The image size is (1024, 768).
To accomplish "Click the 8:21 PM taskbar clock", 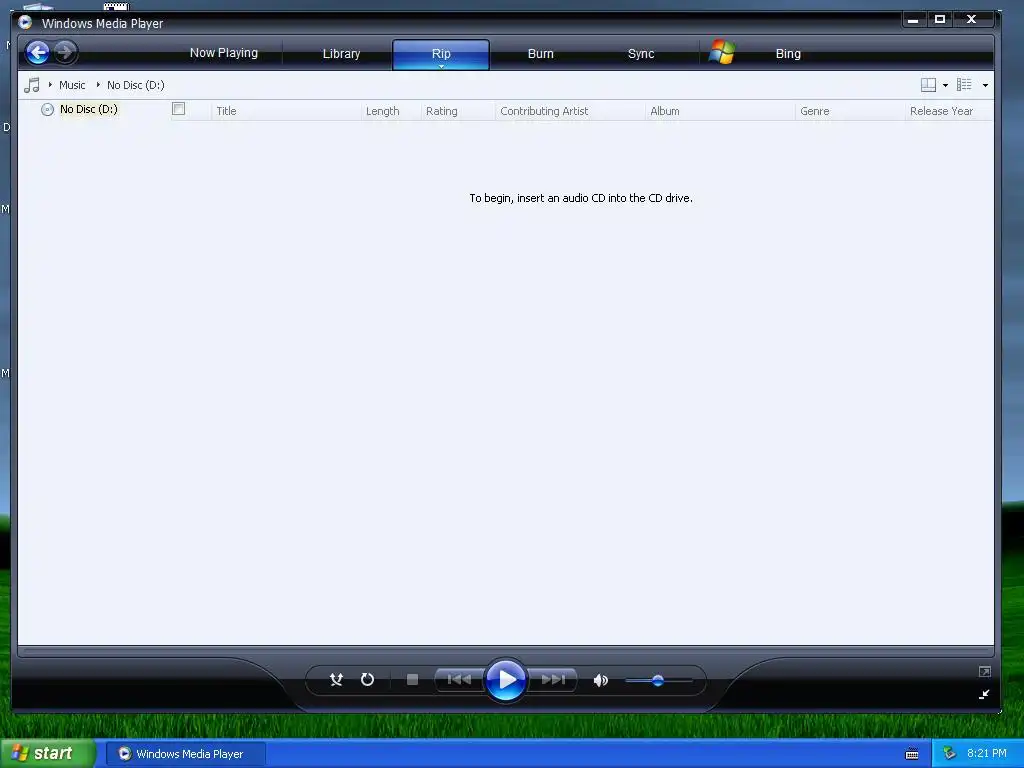I will (x=986, y=754).
